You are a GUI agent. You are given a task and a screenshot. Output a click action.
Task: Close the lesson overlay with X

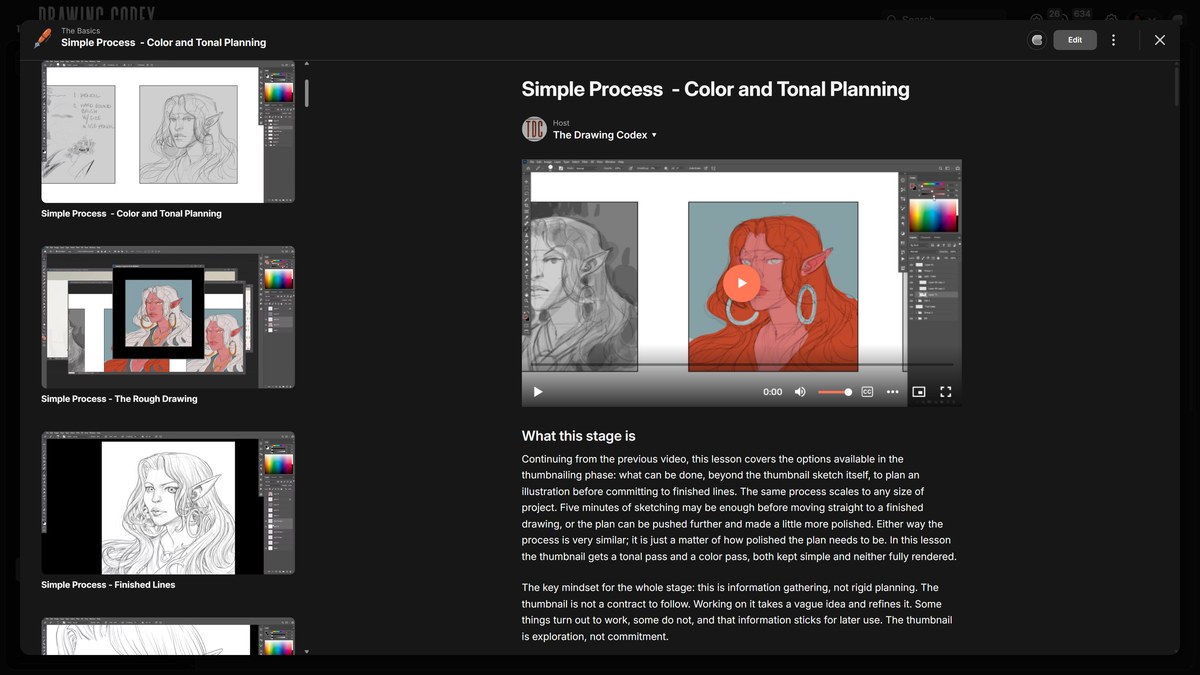(1160, 40)
